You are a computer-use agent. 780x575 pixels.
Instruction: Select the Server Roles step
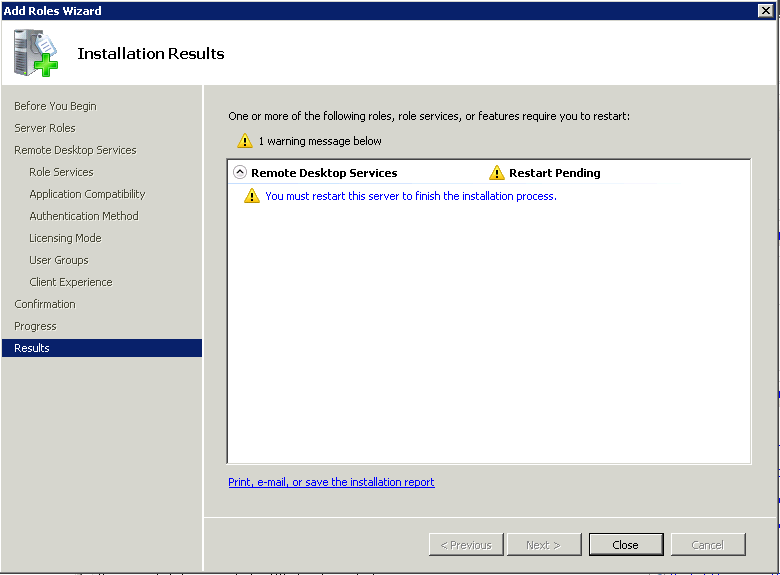point(45,128)
